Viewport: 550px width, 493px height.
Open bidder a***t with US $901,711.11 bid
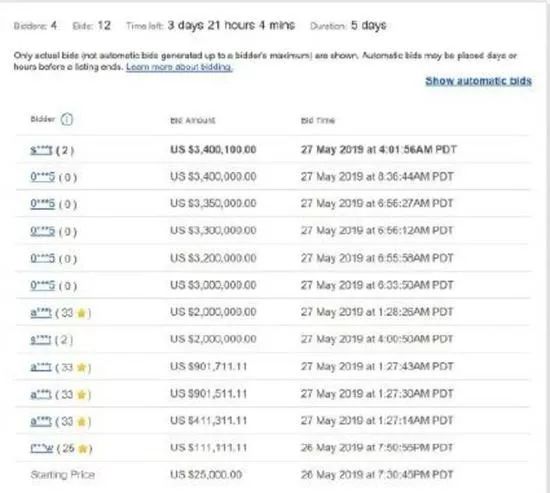(x=41, y=367)
